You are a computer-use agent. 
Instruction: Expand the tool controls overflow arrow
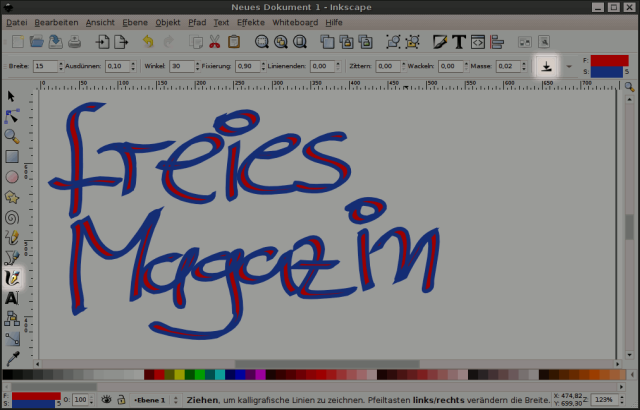[x=569, y=66]
